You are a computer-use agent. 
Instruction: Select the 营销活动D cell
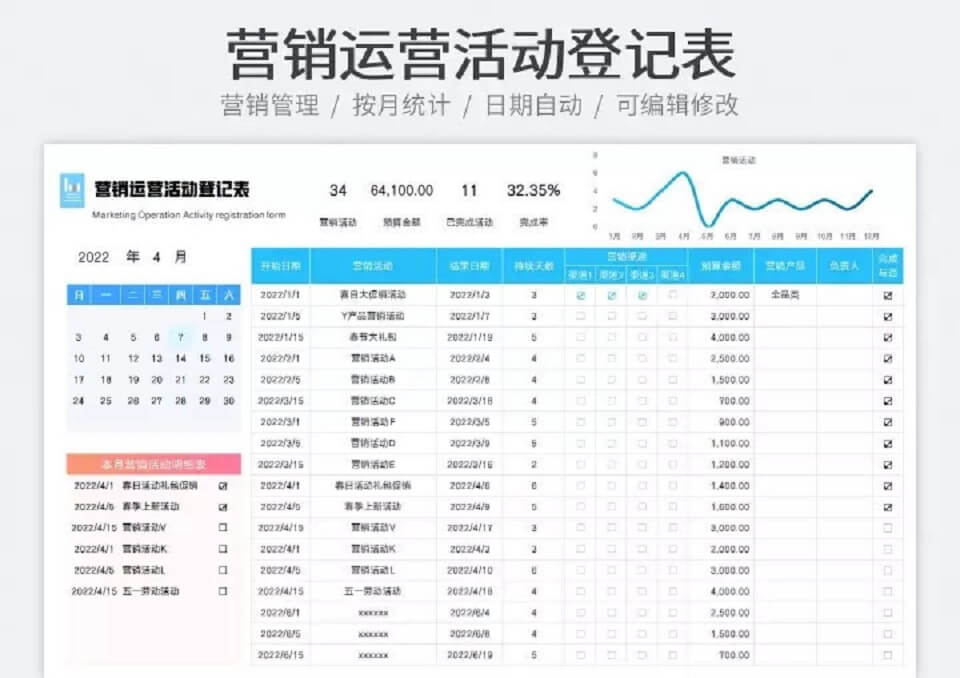click(373, 443)
